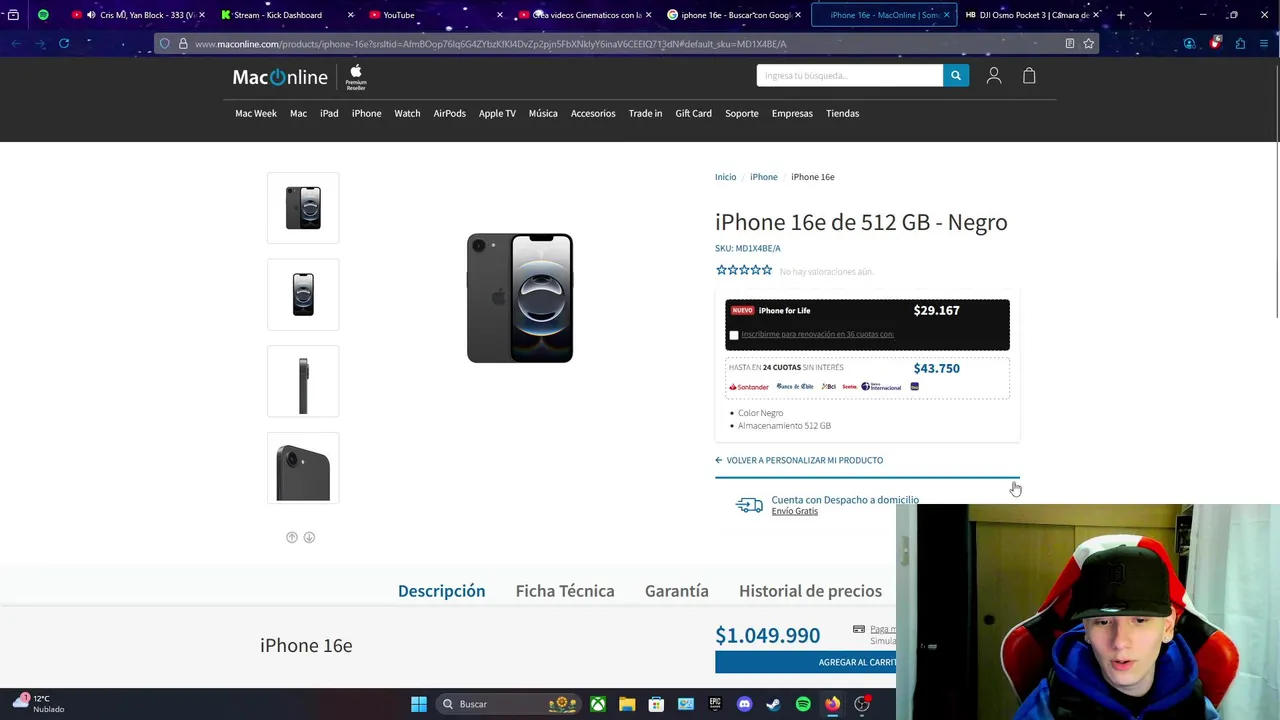
Task: Click product star rating
Action: pos(744,270)
